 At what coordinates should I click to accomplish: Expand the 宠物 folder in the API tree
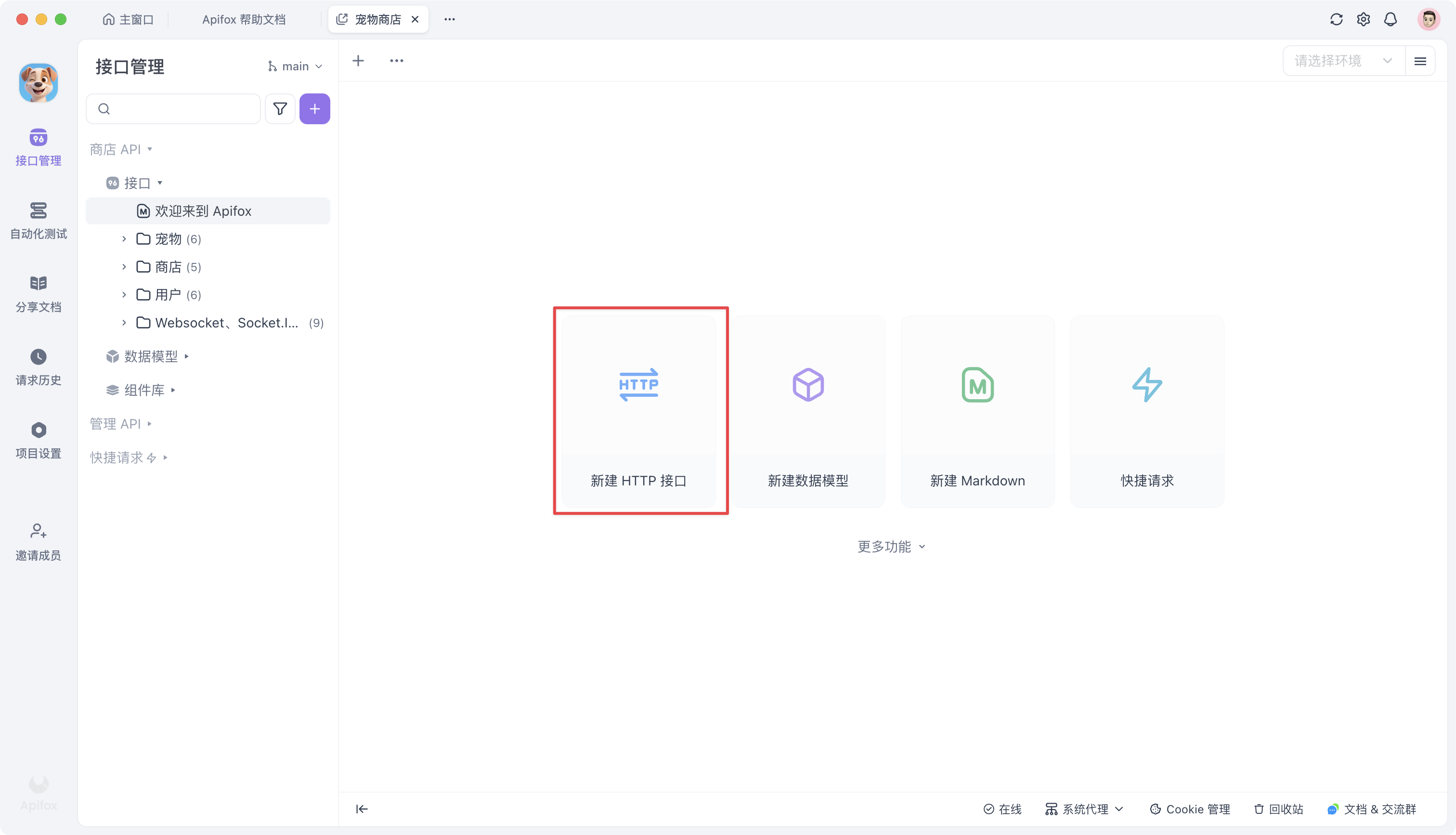point(124,238)
